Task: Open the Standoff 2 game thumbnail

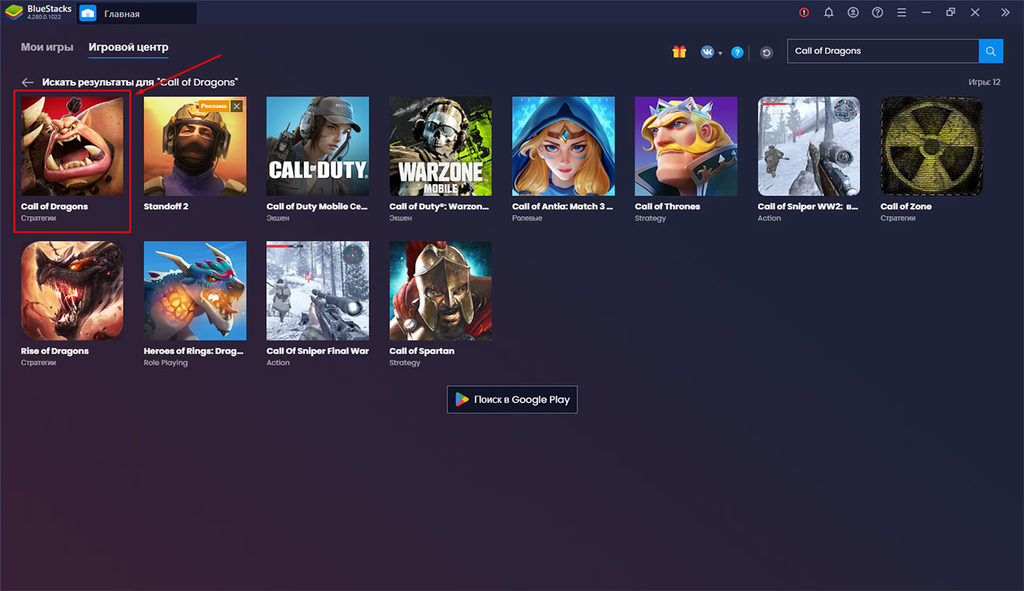Action: point(195,146)
